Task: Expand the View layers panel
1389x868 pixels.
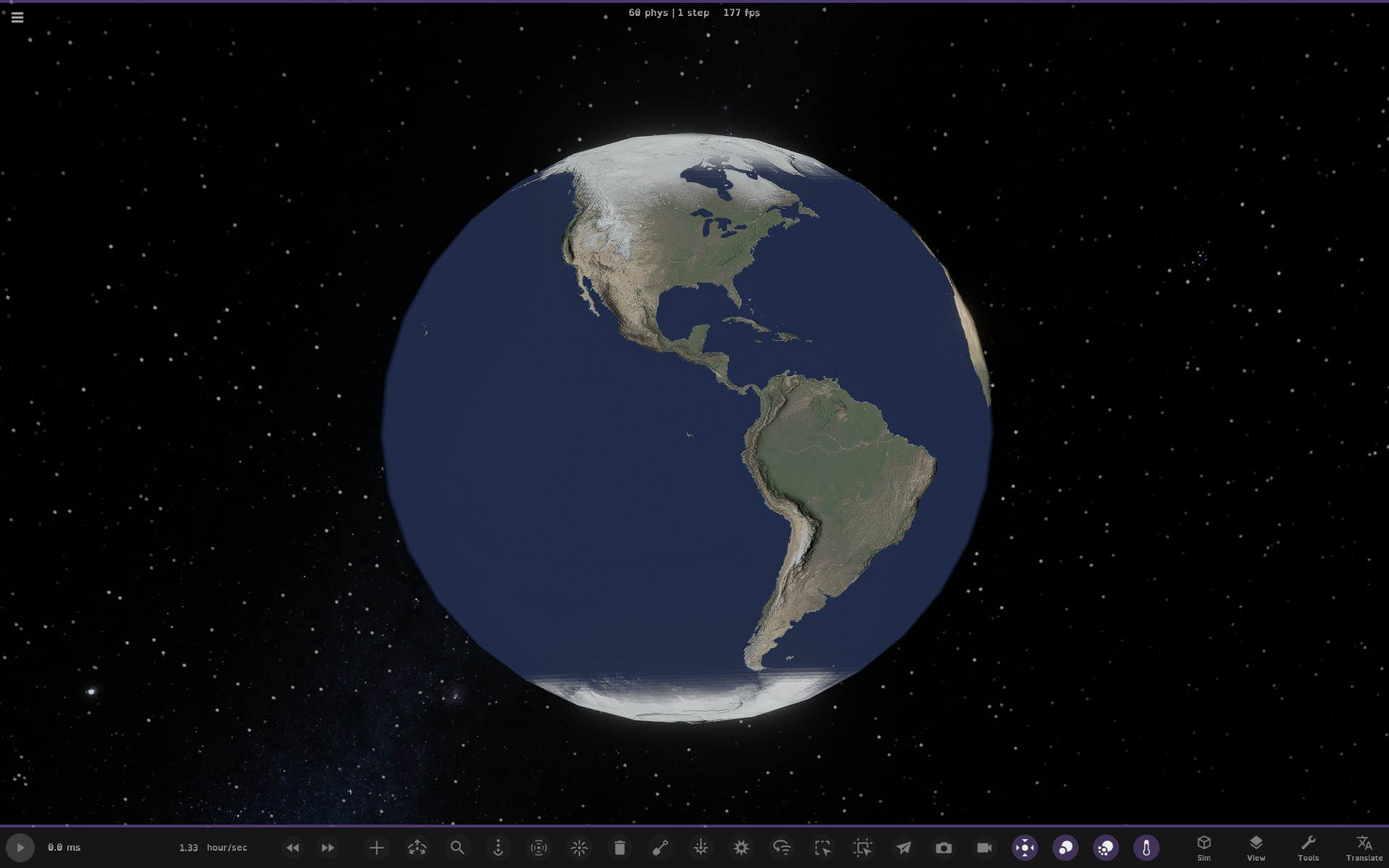Action: tap(1256, 848)
